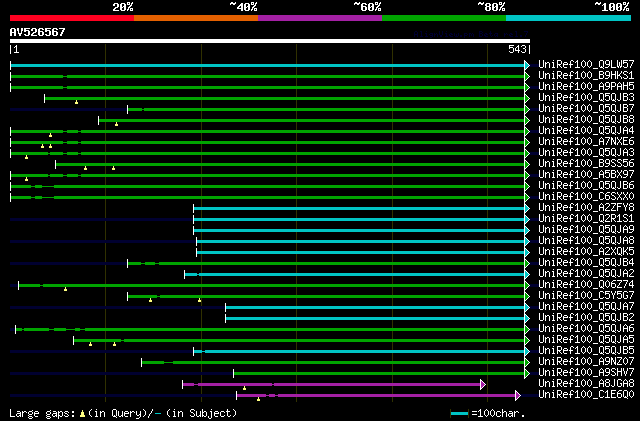Select the UniRef100_A8JGA8 label
The image size is (640, 421).
pyautogui.click(x=586, y=384)
